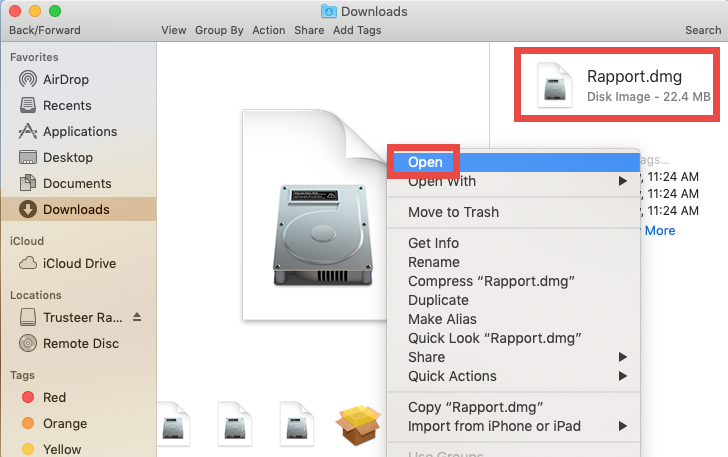Click the Desktop sidebar icon
This screenshot has width=728, height=457.
[x=28, y=157]
